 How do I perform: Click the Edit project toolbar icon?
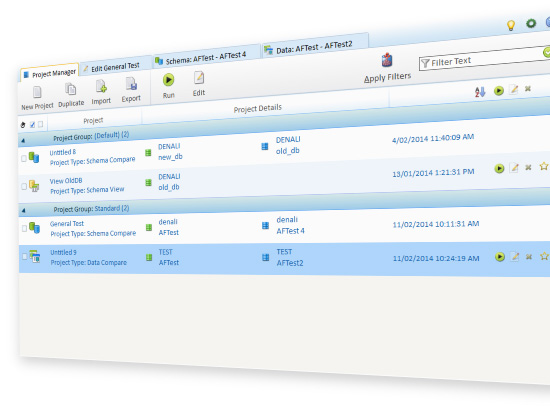point(199,78)
